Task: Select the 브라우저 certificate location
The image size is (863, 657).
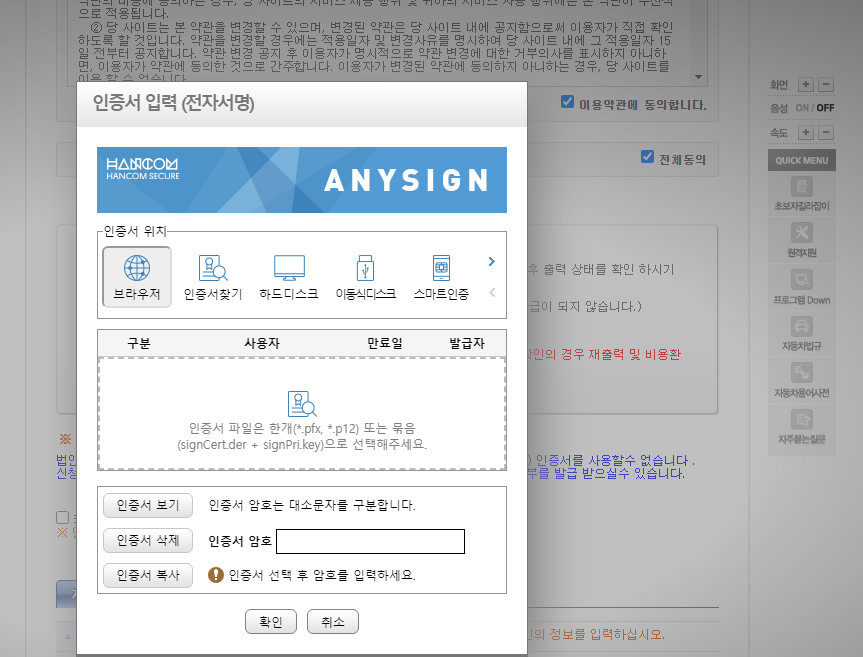Action: (137, 276)
